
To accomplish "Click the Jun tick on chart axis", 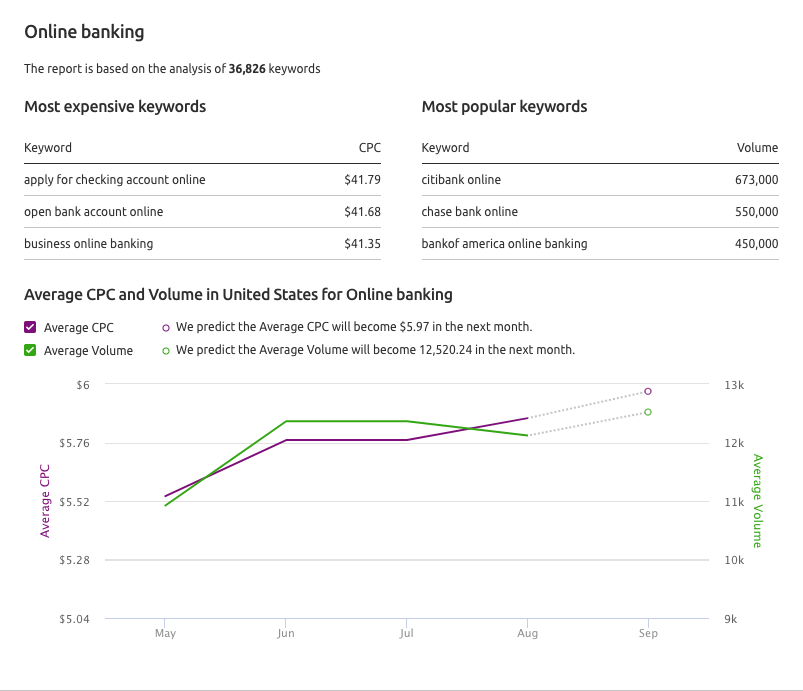I will 286,633.
